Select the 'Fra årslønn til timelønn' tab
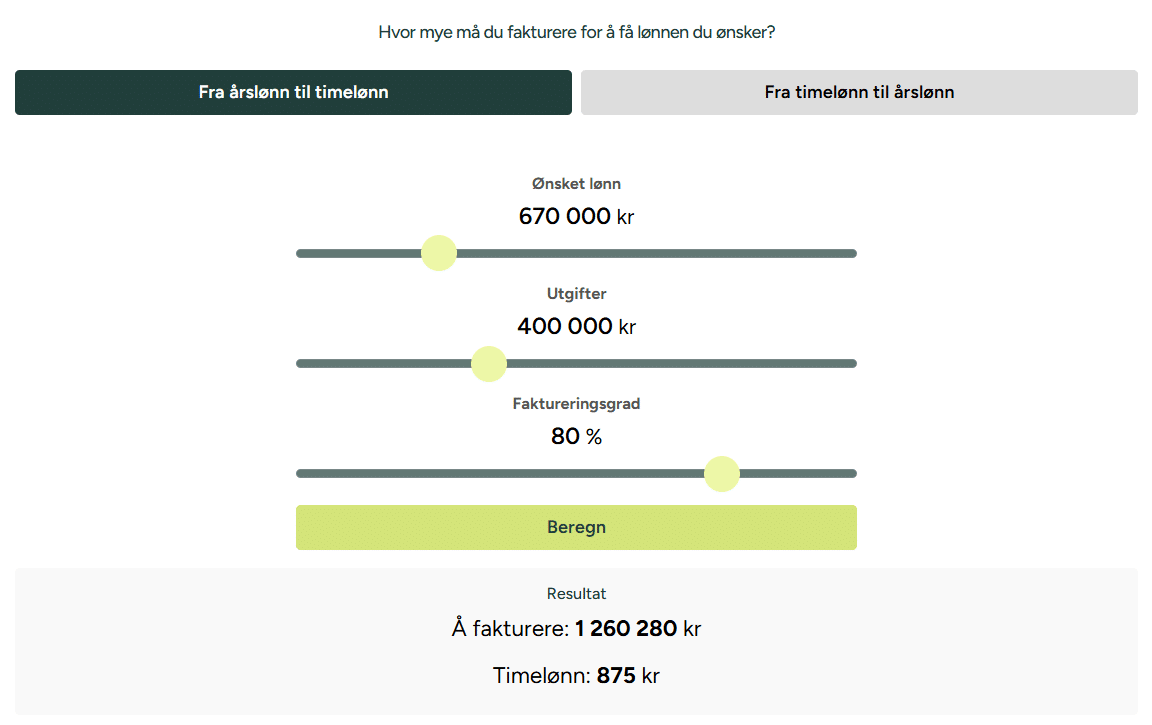Image resolution: width=1152 pixels, height=725 pixels. coord(293,93)
